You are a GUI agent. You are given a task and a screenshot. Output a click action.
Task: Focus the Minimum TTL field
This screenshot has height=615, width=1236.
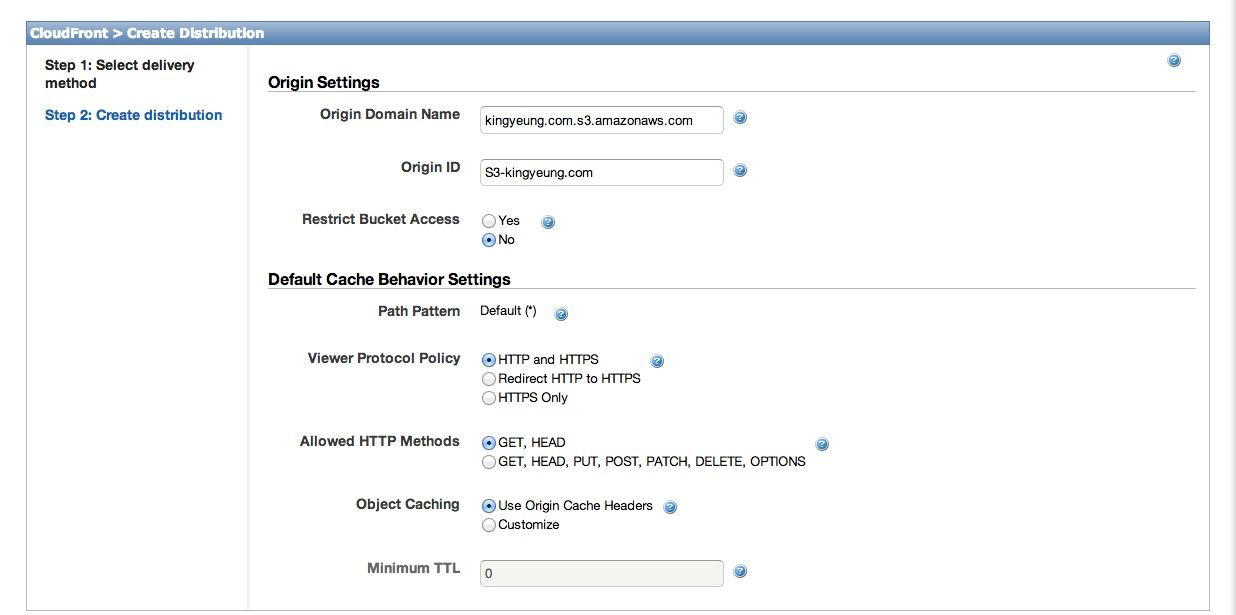601,573
